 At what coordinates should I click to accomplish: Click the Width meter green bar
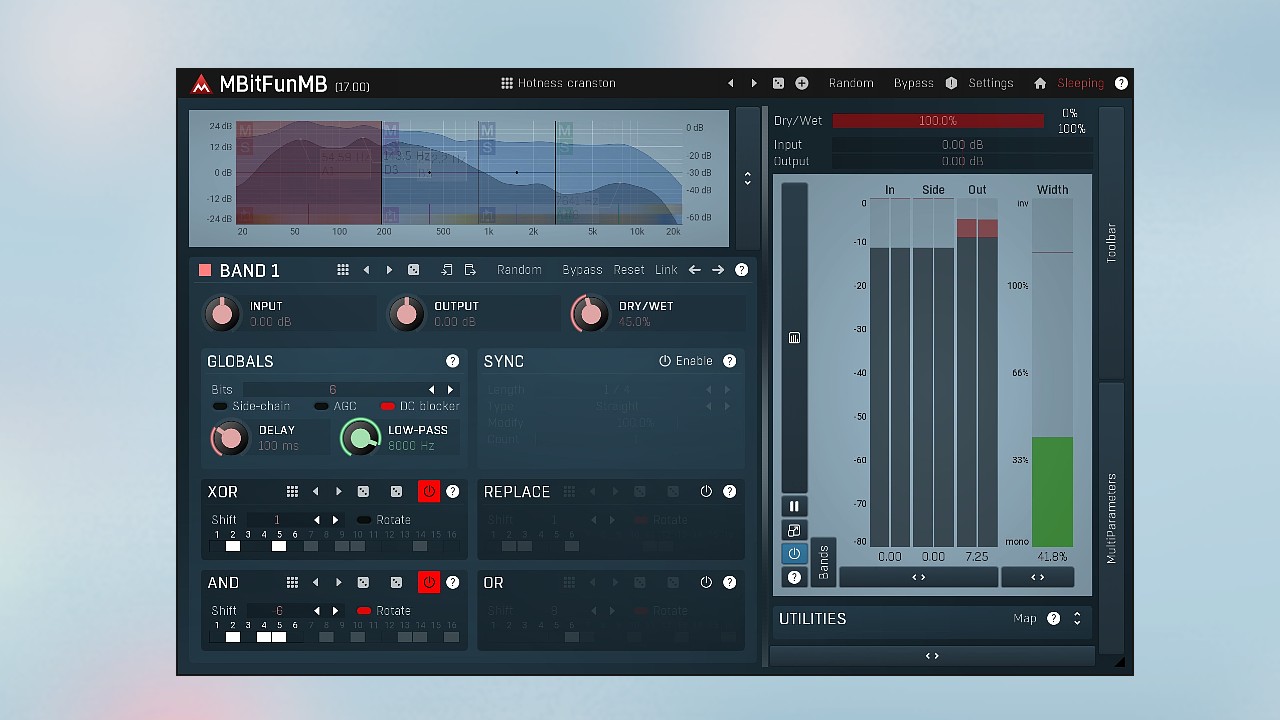pos(1052,492)
